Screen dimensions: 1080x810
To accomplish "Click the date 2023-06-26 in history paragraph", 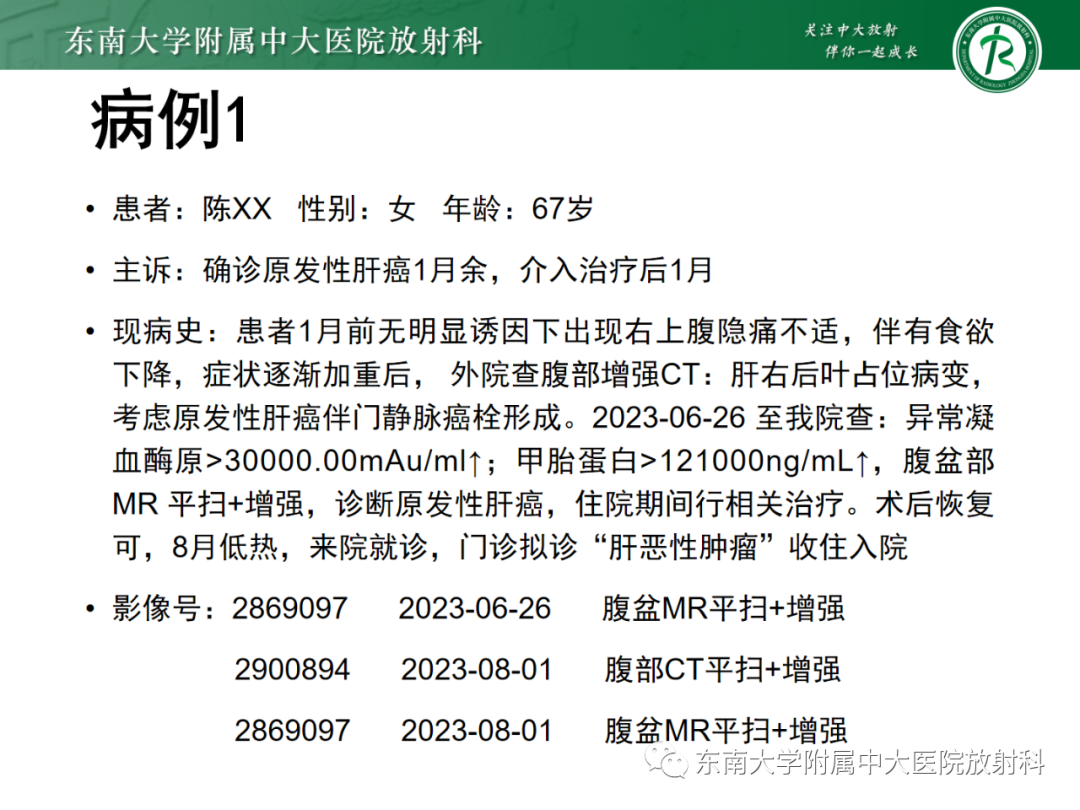I will tap(669, 417).
